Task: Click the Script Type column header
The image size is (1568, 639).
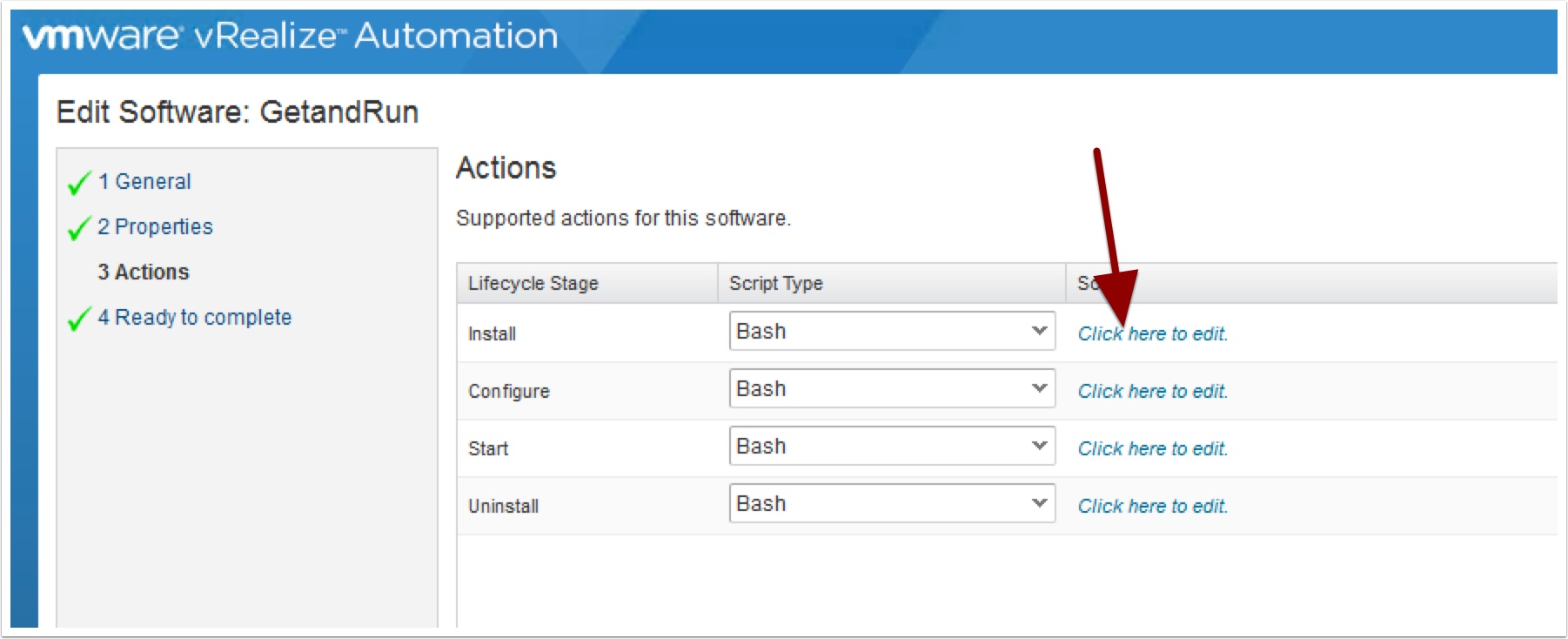Action: pyautogui.click(x=775, y=284)
